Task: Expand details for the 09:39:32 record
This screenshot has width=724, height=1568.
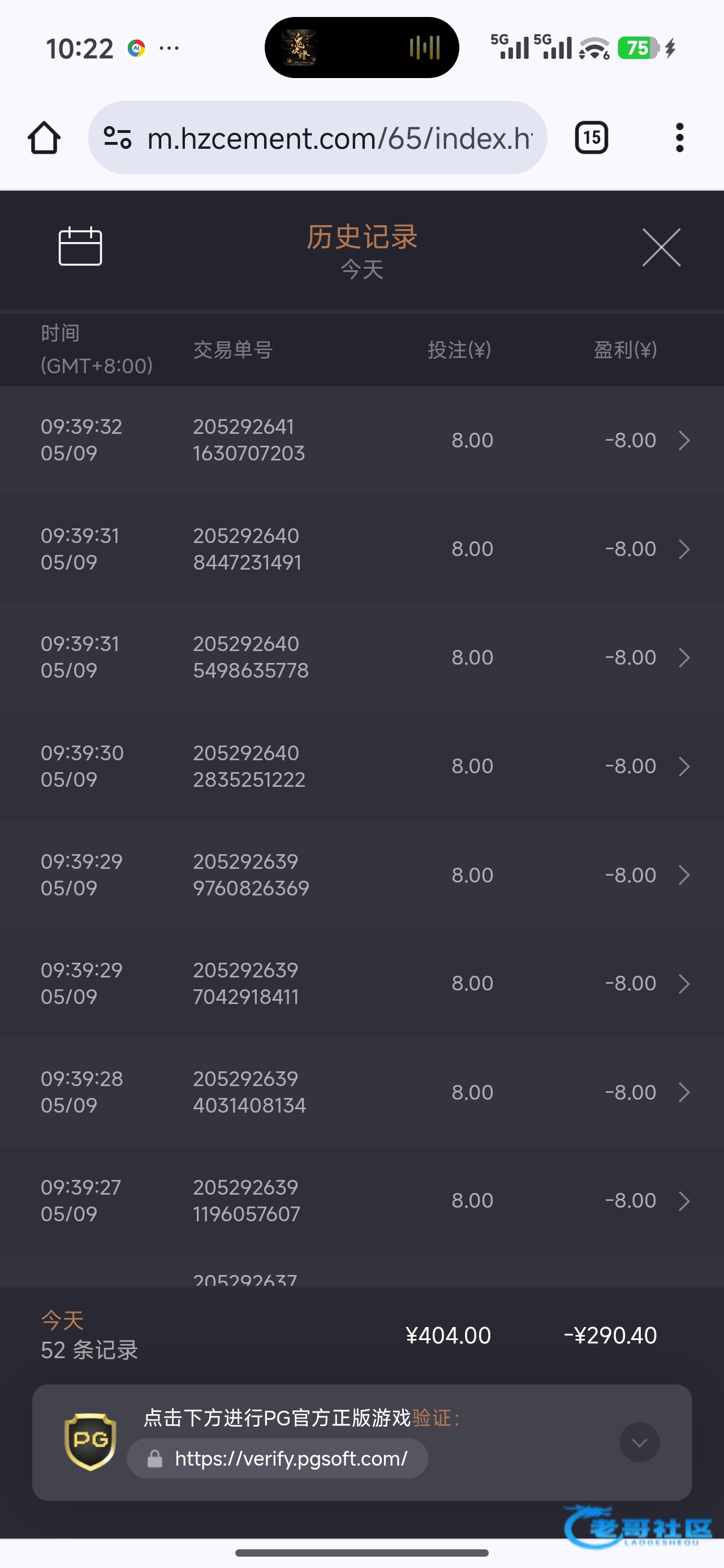Action: pyautogui.click(x=361, y=440)
